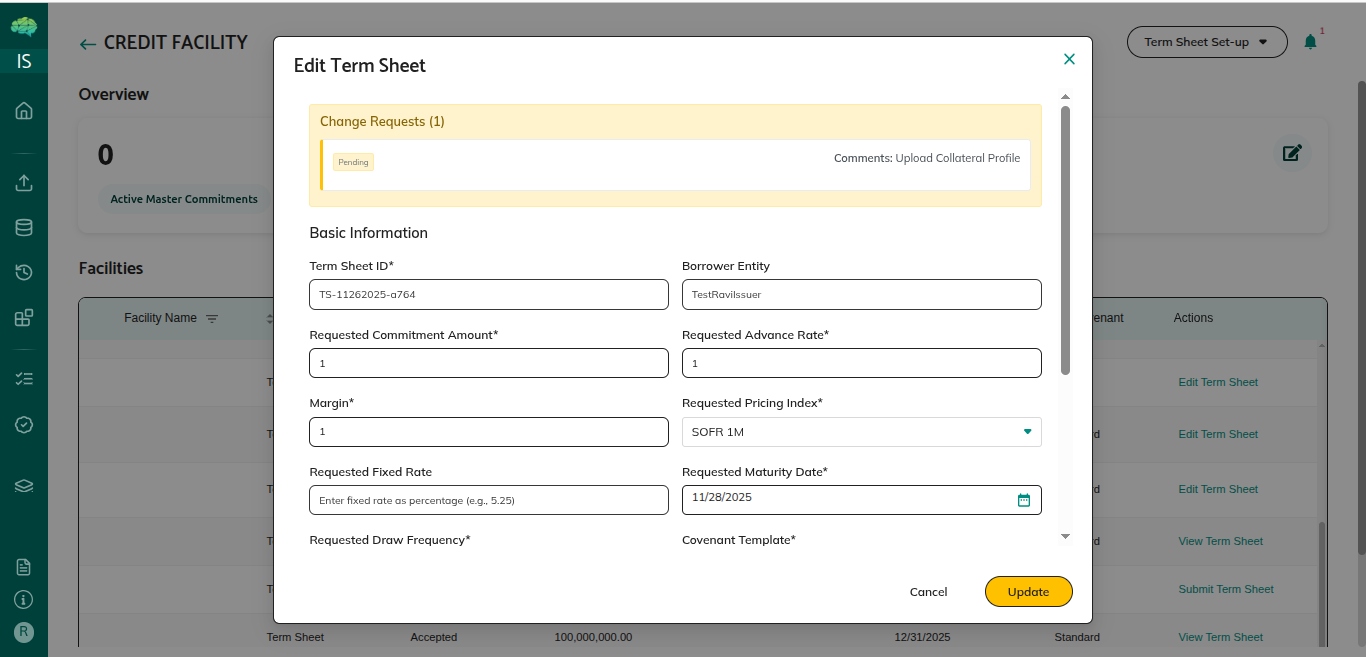This screenshot has height=657, width=1366.
Task: Click the Margin input field
Action: 488,432
